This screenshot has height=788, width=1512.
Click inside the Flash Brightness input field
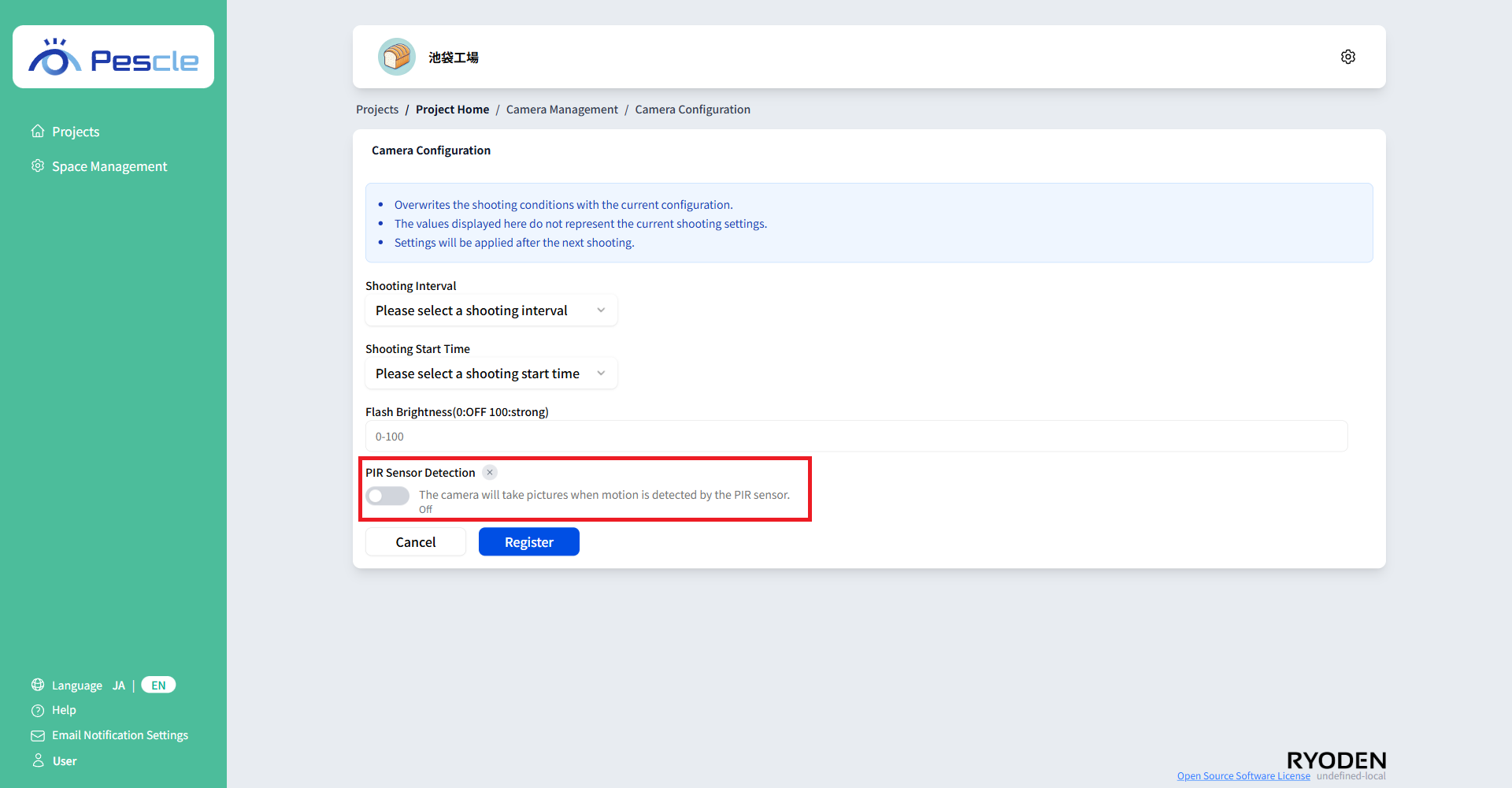(x=855, y=436)
